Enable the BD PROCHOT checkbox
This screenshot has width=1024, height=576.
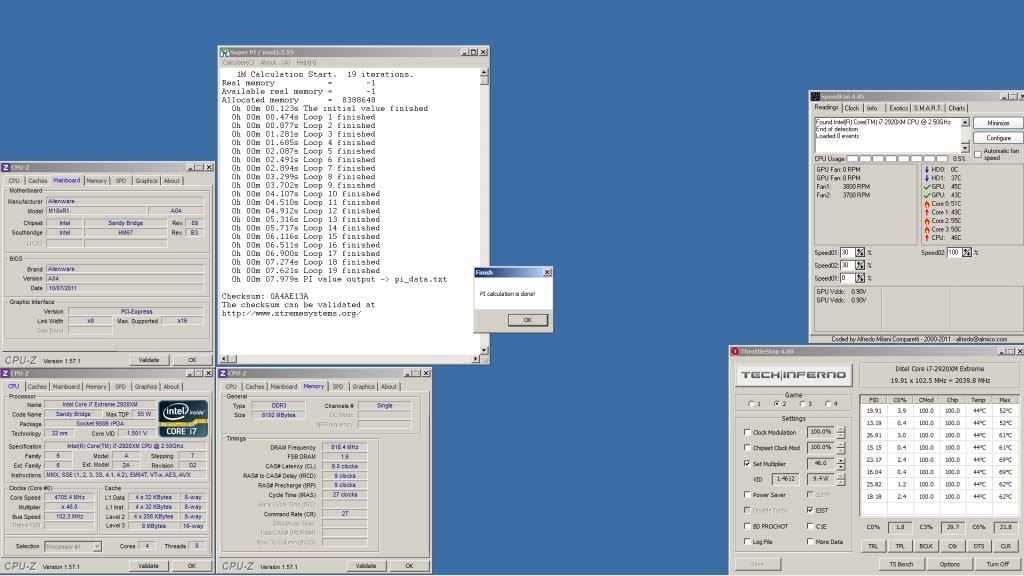click(747, 526)
